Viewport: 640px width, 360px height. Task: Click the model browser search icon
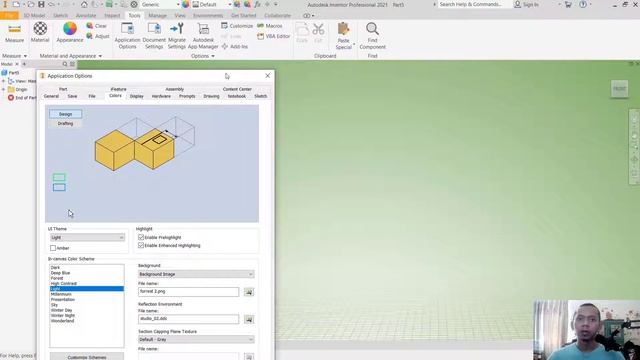pos(65,64)
